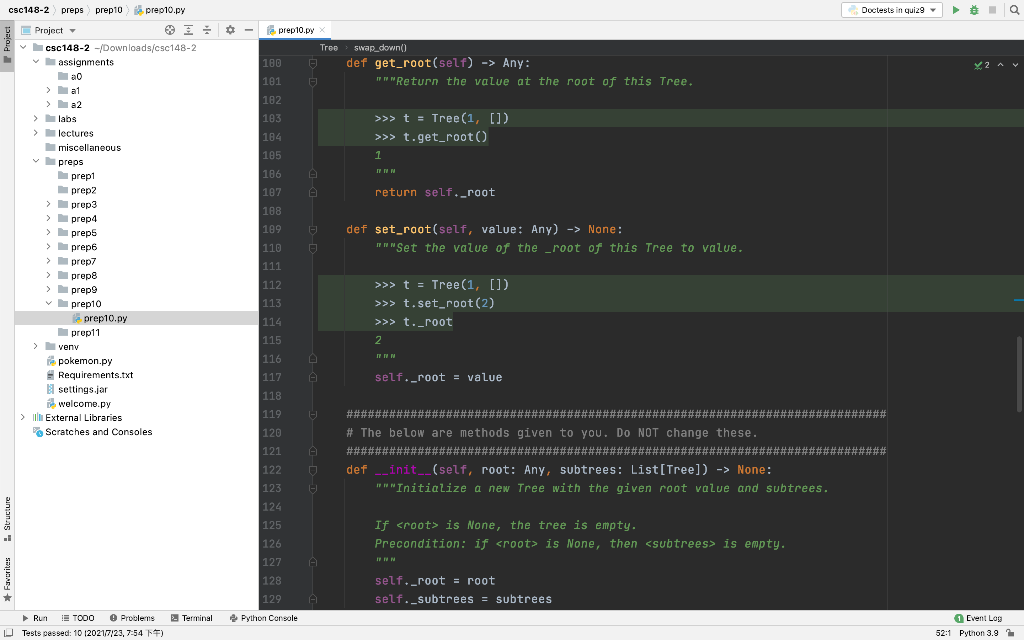Place cursor on 'return self._root' line

pos(435,193)
